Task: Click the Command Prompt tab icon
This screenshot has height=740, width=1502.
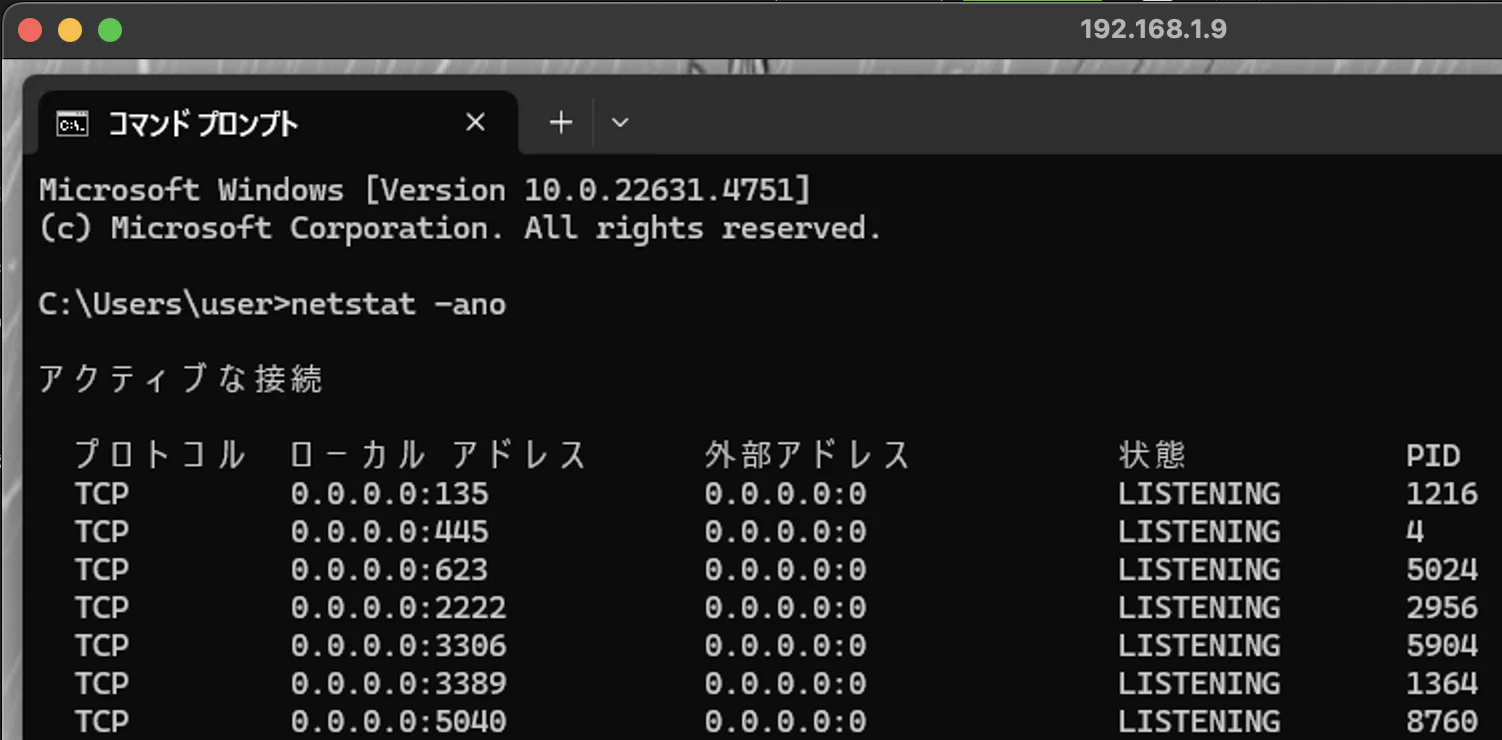Action: point(72,124)
